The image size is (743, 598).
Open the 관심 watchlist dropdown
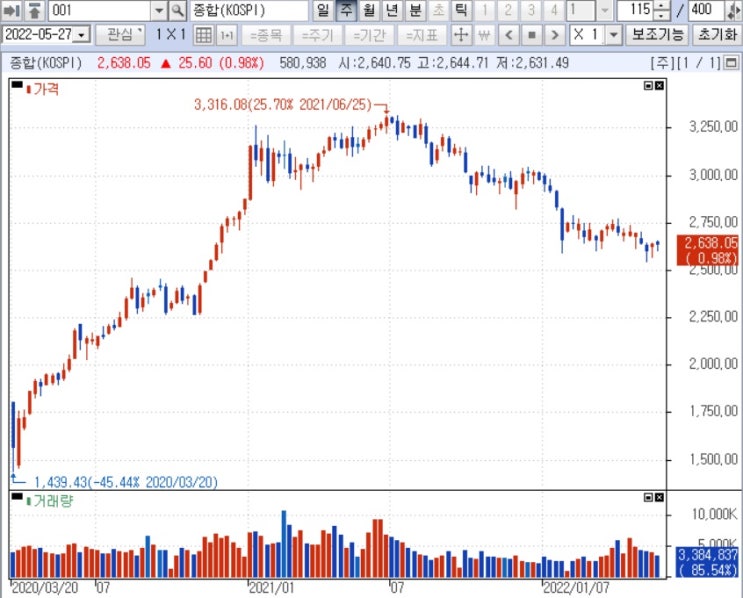[x=120, y=35]
